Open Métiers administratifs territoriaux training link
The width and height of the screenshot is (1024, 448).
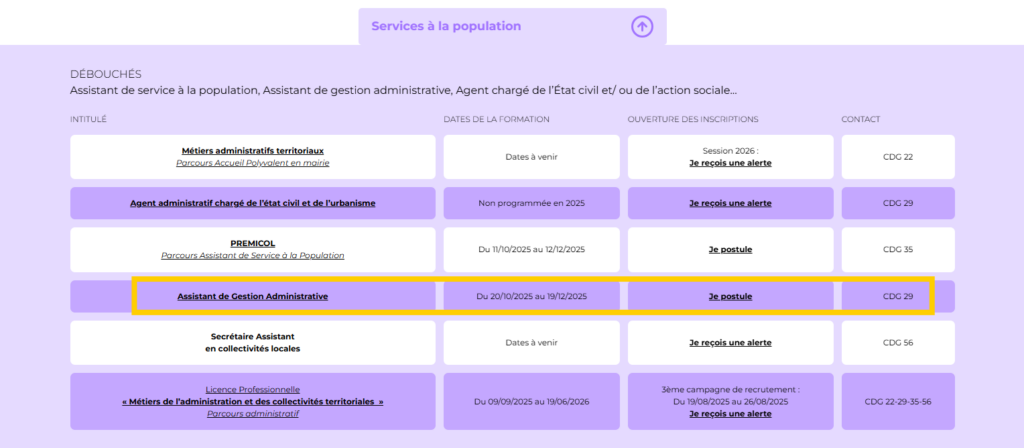point(253,150)
